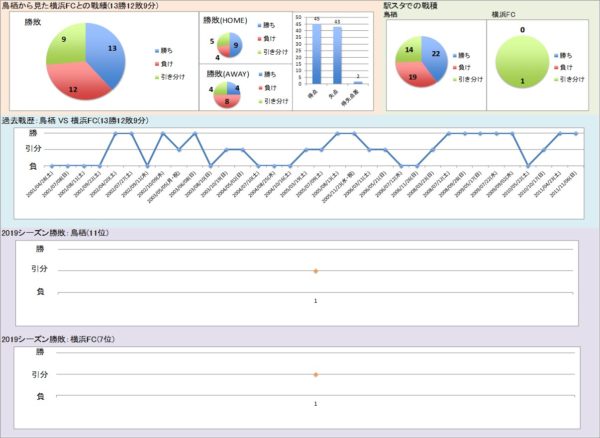600x438 pixels.
Task: Click 勝ち legend entry in 鳥栖 stadium chart
Action: (x=461, y=55)
